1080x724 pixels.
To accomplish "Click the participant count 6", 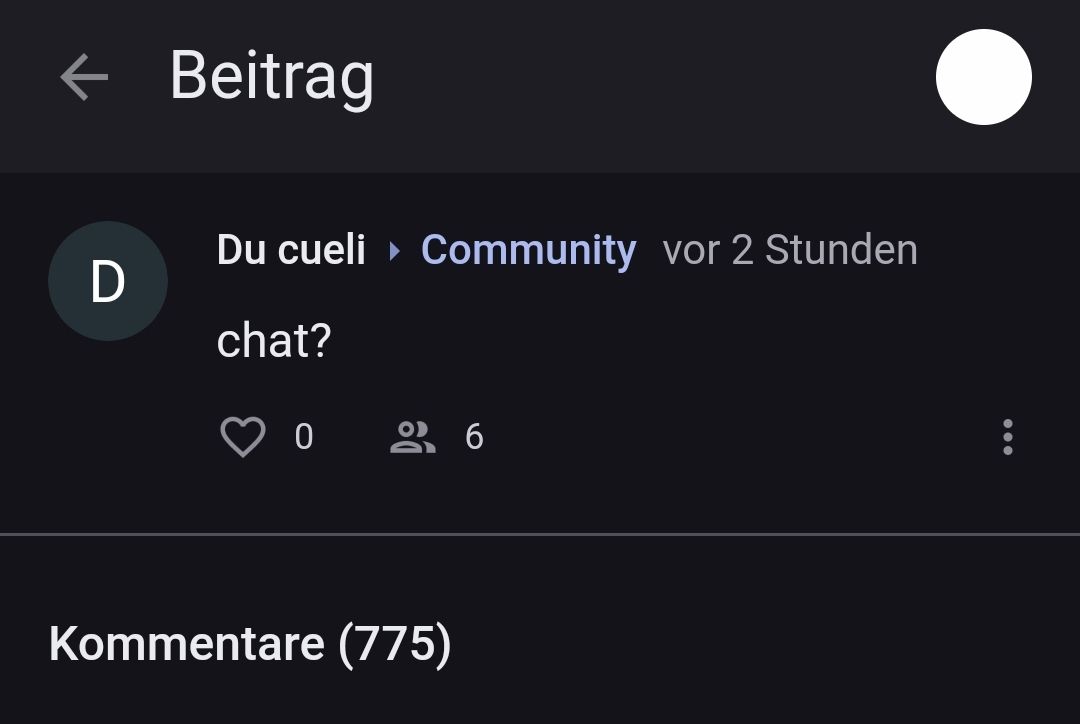I will click(474, 437).
